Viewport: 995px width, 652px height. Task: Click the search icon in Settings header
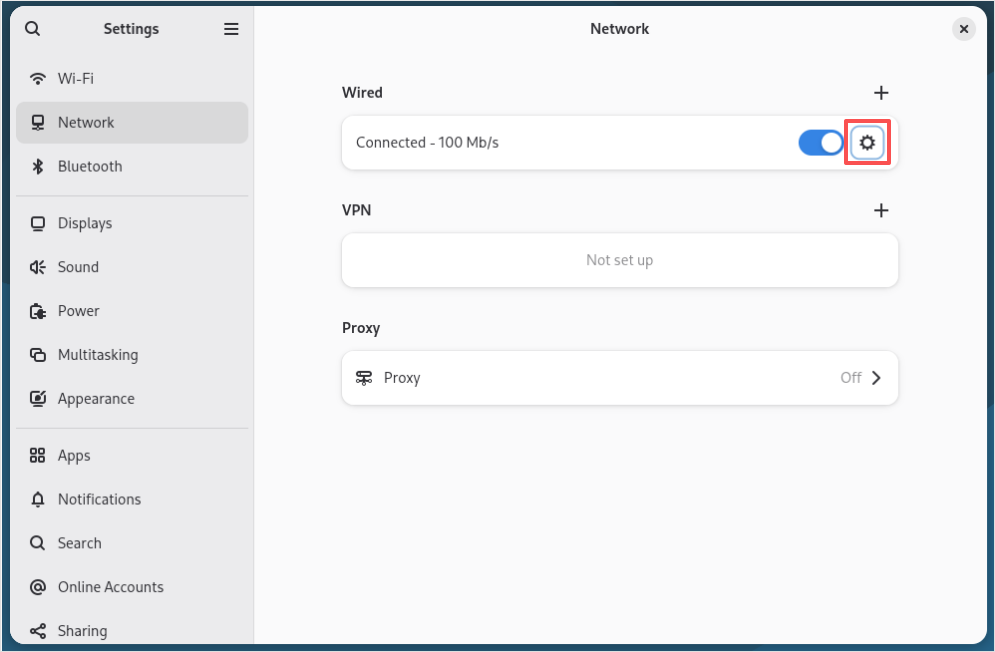pos(33,29)
